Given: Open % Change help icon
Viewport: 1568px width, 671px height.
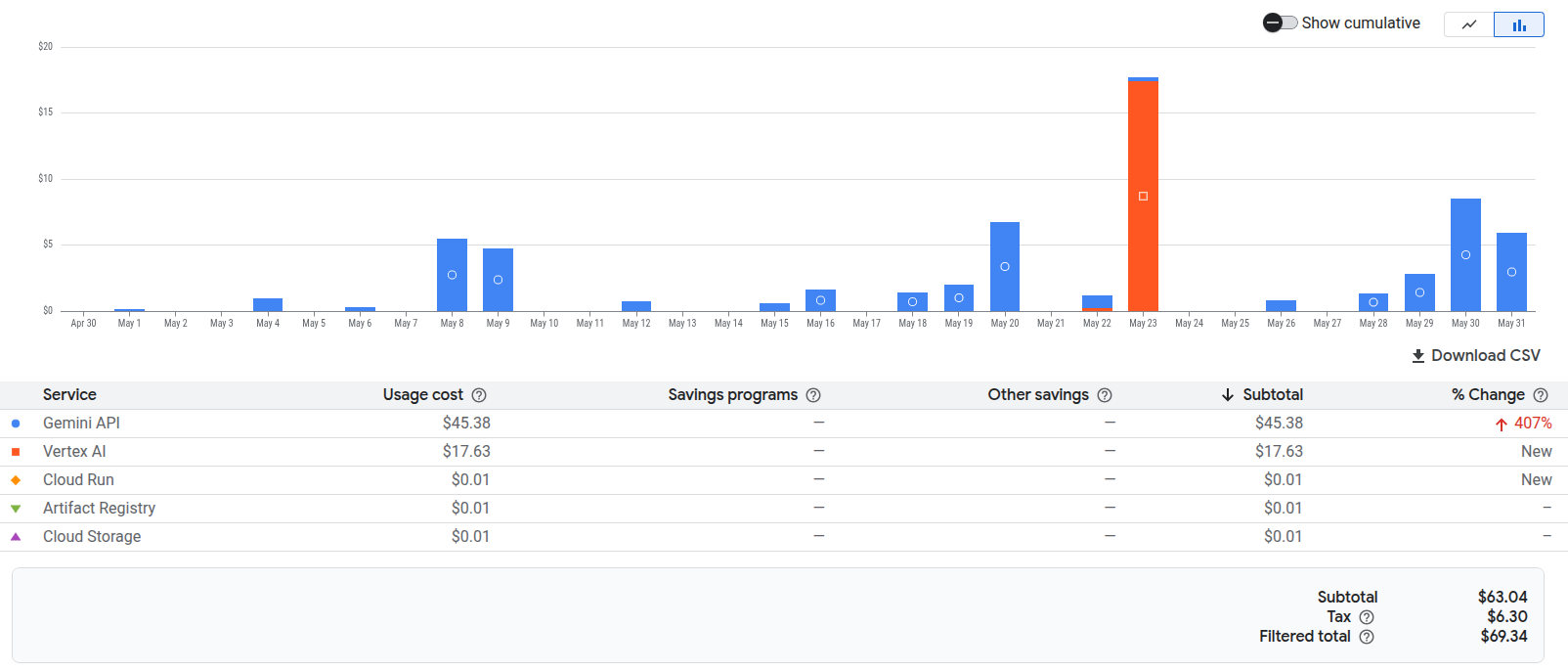Looking at the screenshot, I should click(1541, 395).
